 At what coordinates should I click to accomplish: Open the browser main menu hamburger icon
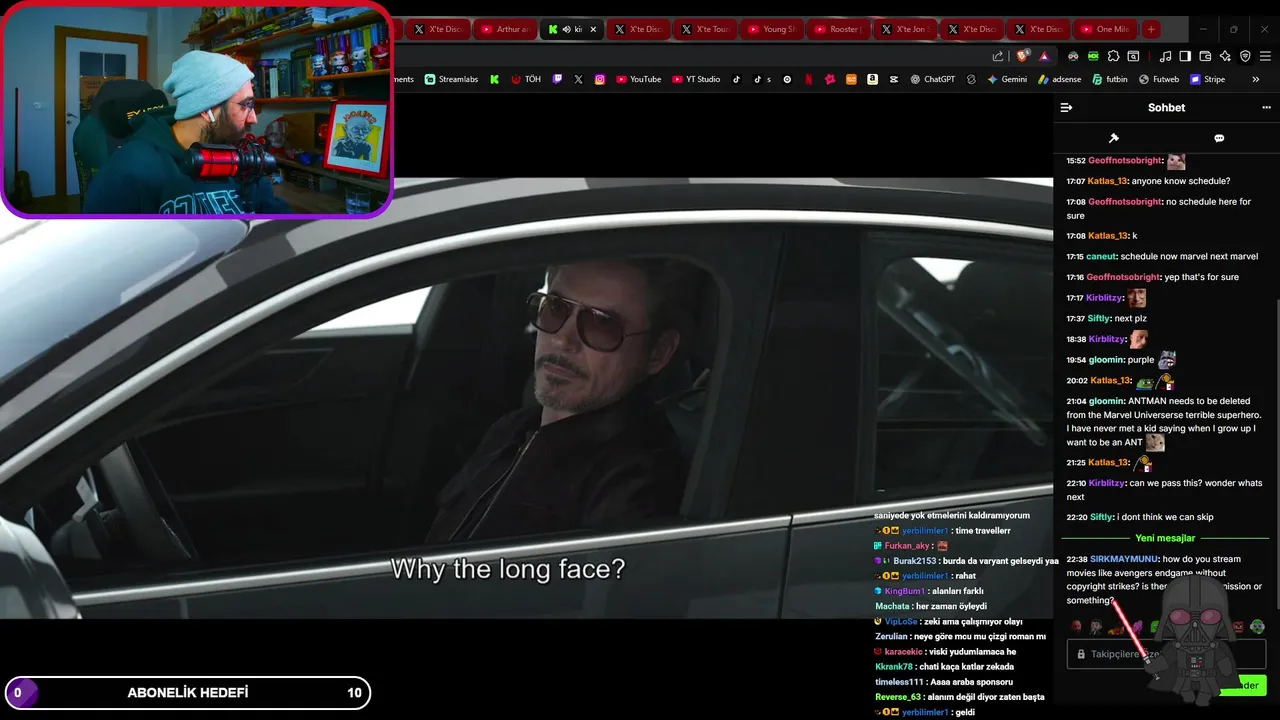click(1265, 56)
